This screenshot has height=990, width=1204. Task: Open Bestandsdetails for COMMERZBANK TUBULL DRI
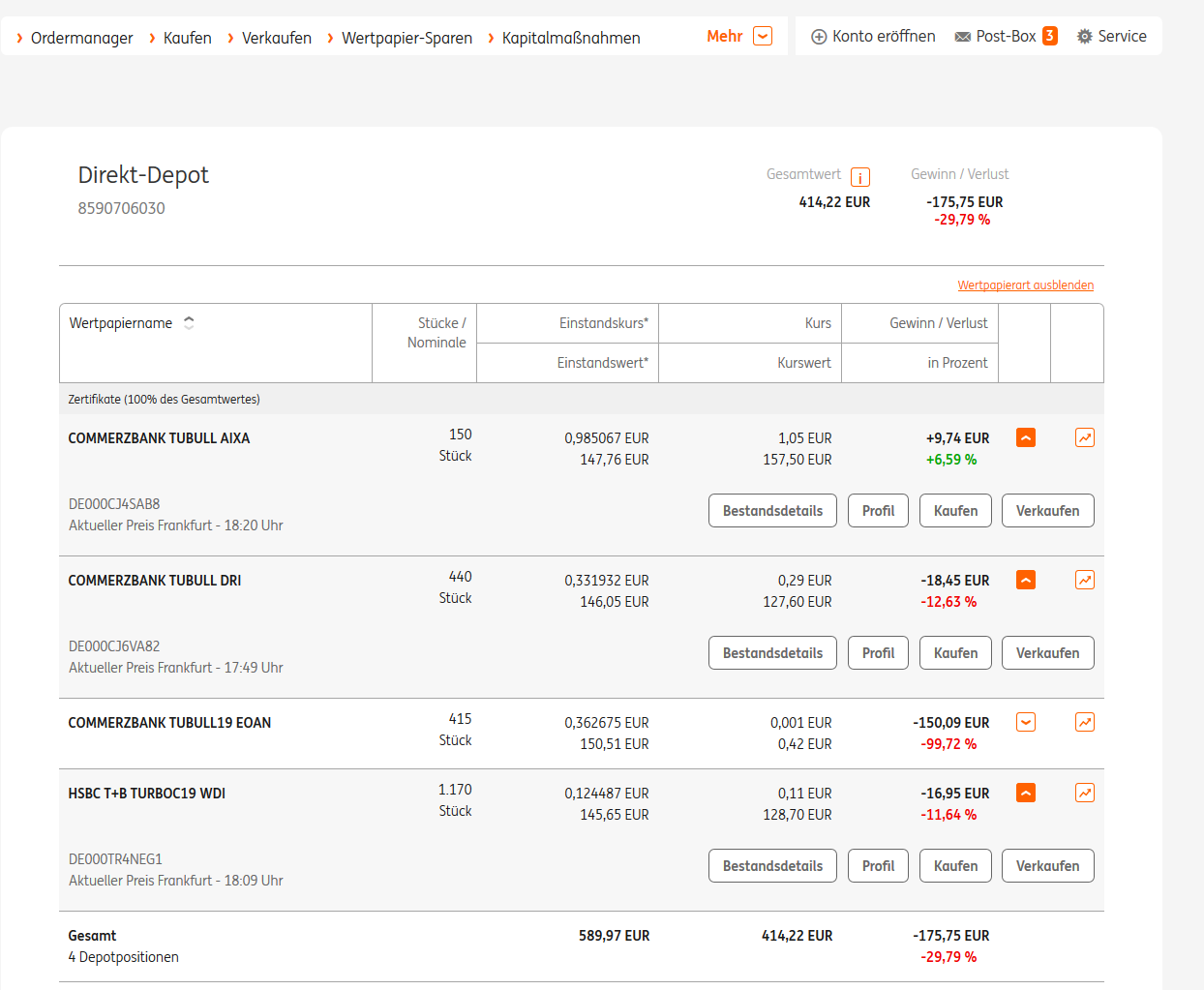tap(772, 653)
